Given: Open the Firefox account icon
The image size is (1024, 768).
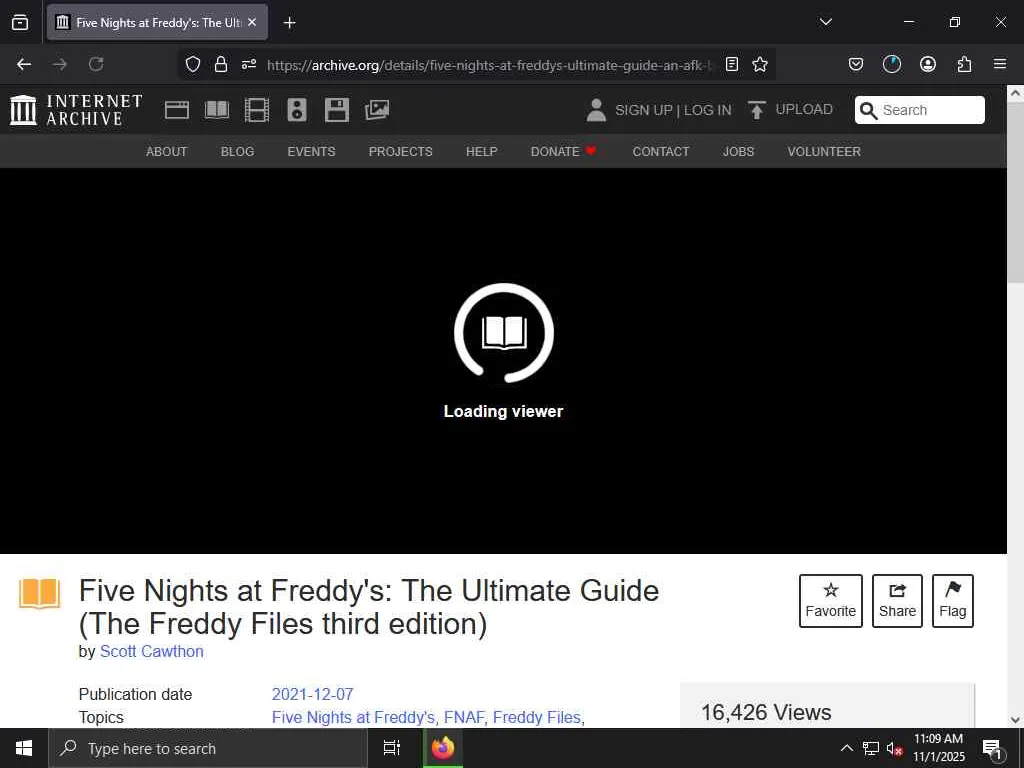Looking at the screenshot, I should [x=928, y=64].
